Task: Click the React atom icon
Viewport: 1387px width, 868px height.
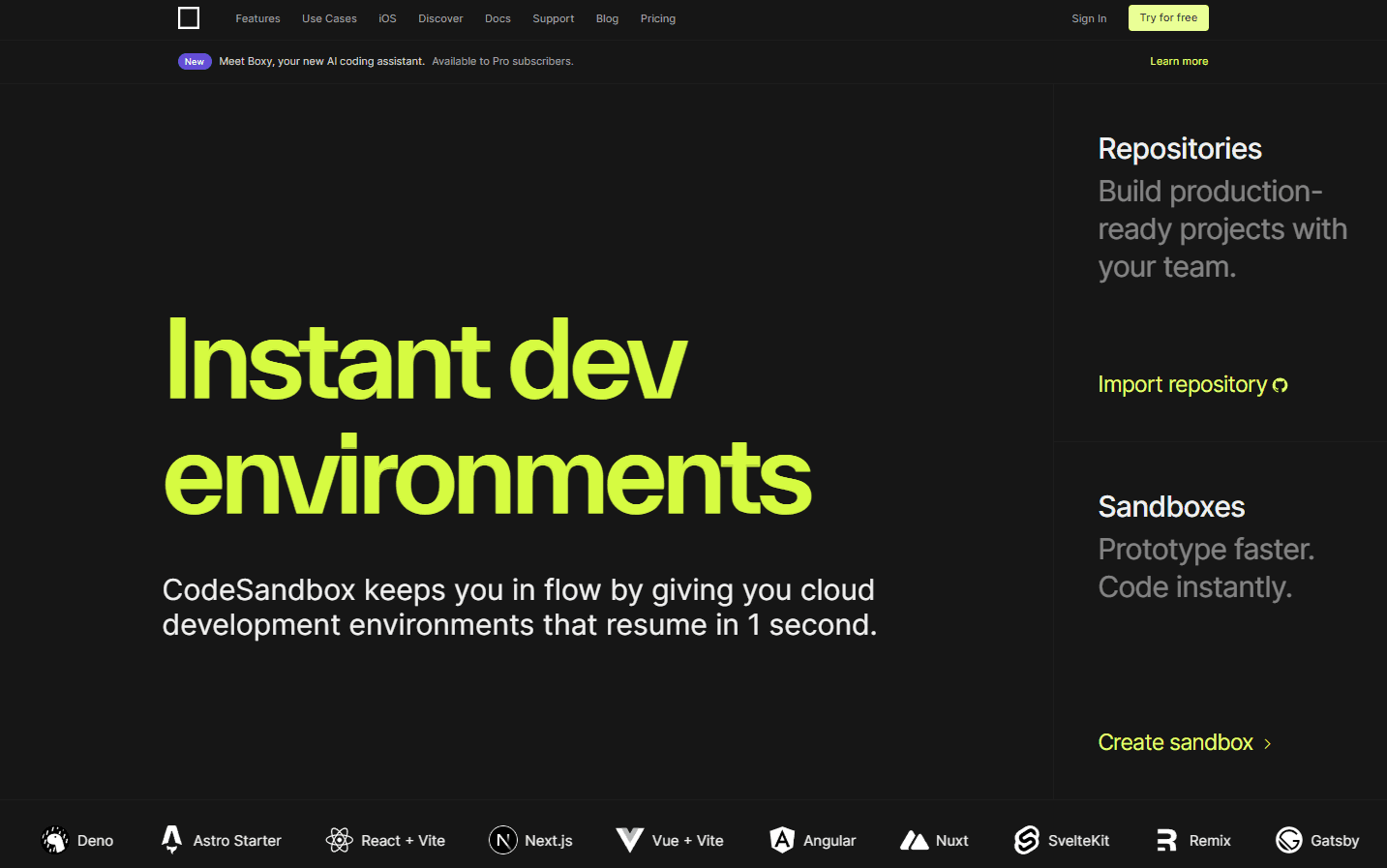Action: click(x=340, y=840)
